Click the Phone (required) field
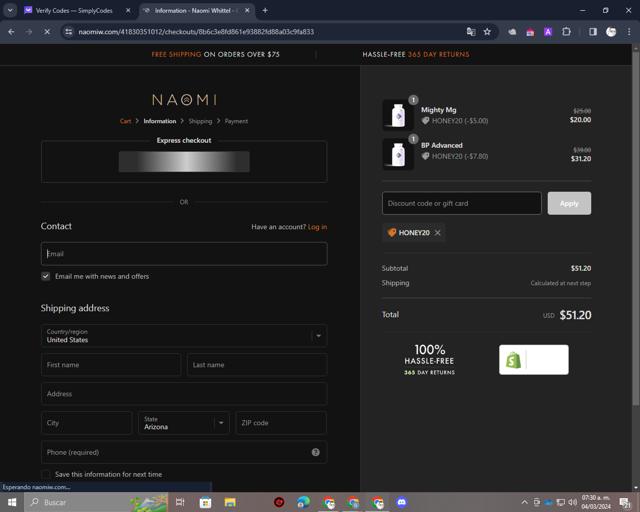 tap(184, 452)
